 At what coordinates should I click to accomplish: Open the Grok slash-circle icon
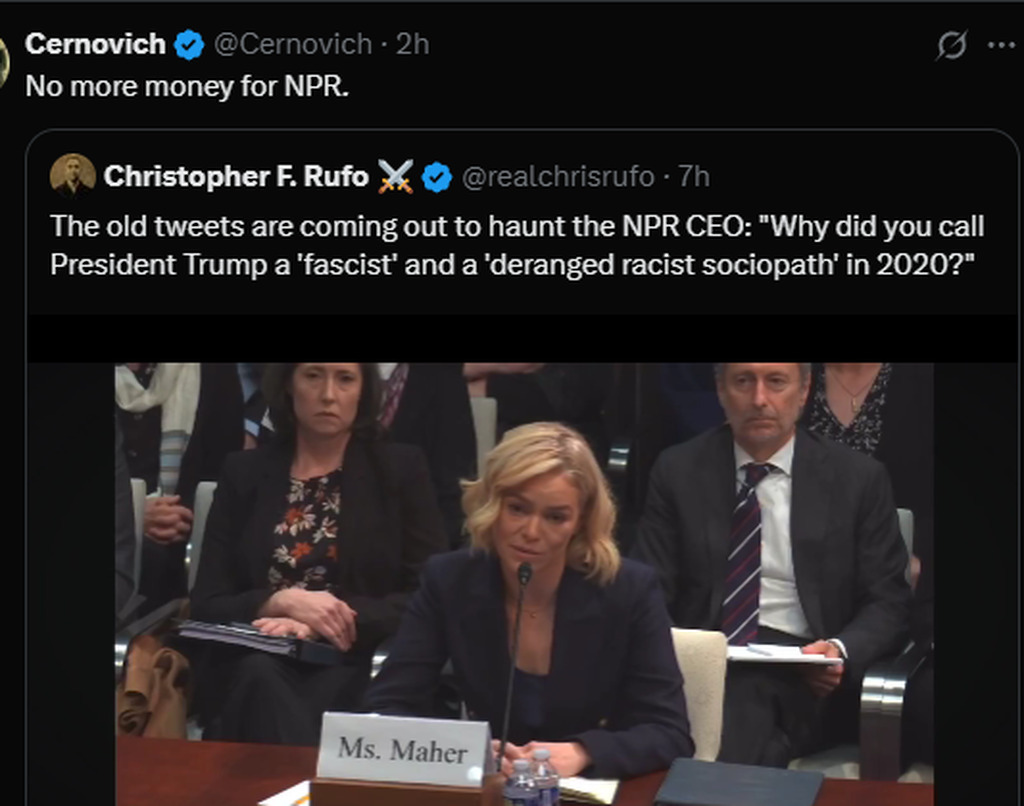click(952, 45)
